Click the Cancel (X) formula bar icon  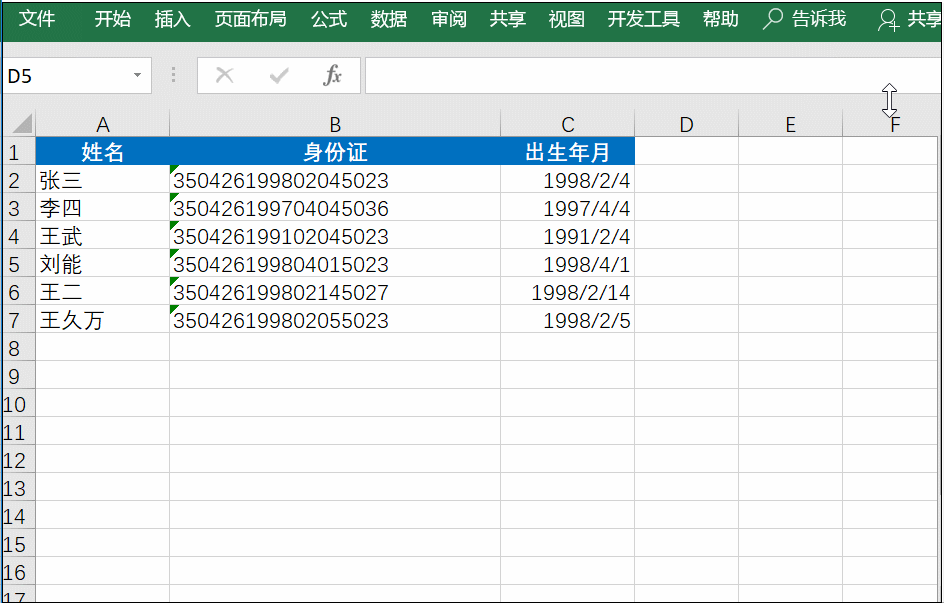click(x=225, y=76)
